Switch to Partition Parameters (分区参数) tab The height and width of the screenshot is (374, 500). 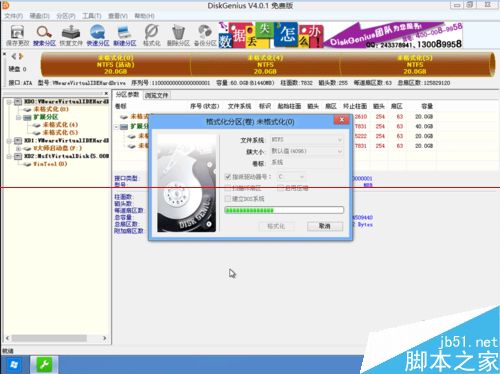click(x=127, y=95)
